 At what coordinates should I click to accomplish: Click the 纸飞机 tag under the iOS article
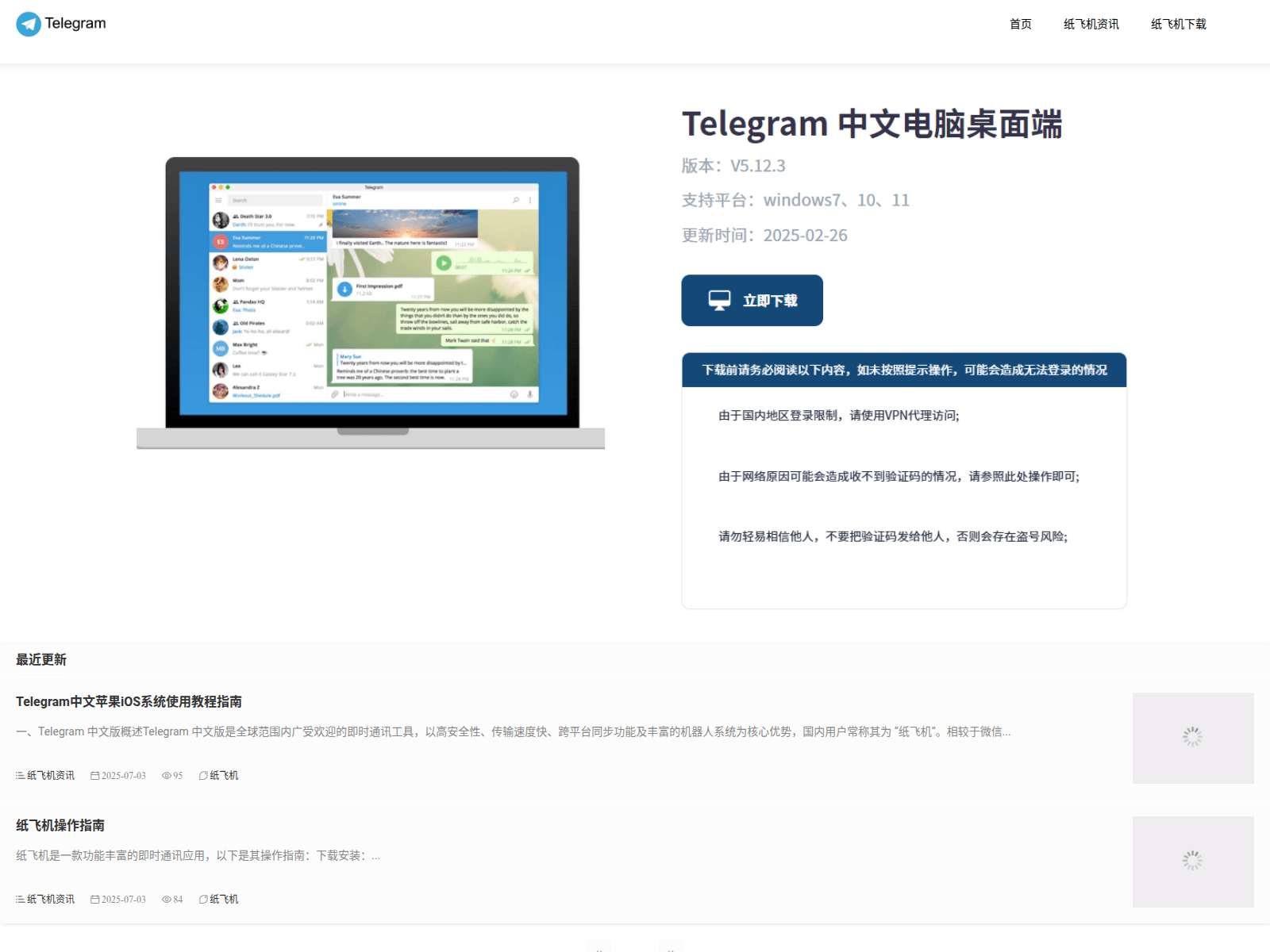tap(224, 776)
